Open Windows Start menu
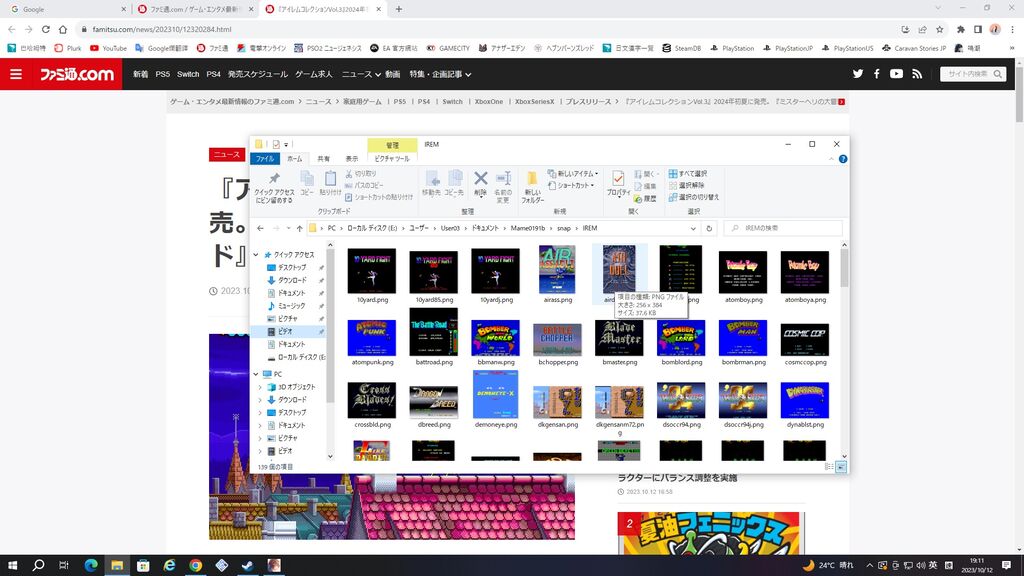The image size is (1024, 576). pyautogui.click(x=12, y=566)
